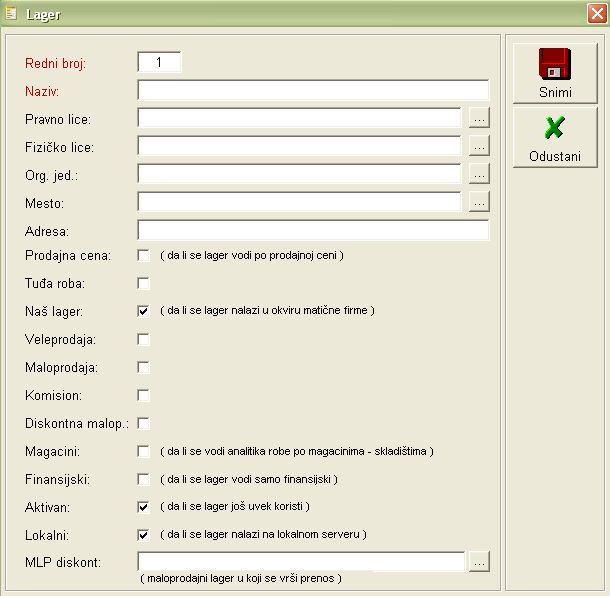This screenshot has height=596, width=610.
Task: Disable the Aktivan checkbox
Action: 143,507
